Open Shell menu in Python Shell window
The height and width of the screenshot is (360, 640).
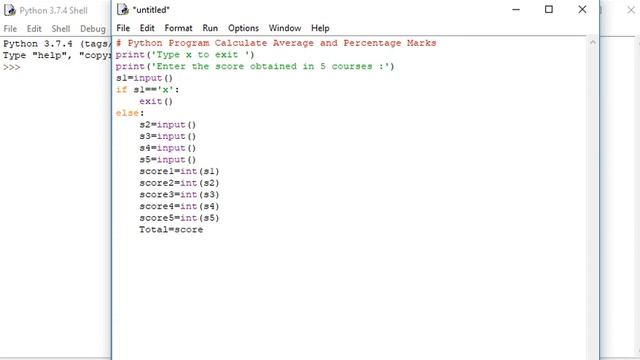click(61, 29)
